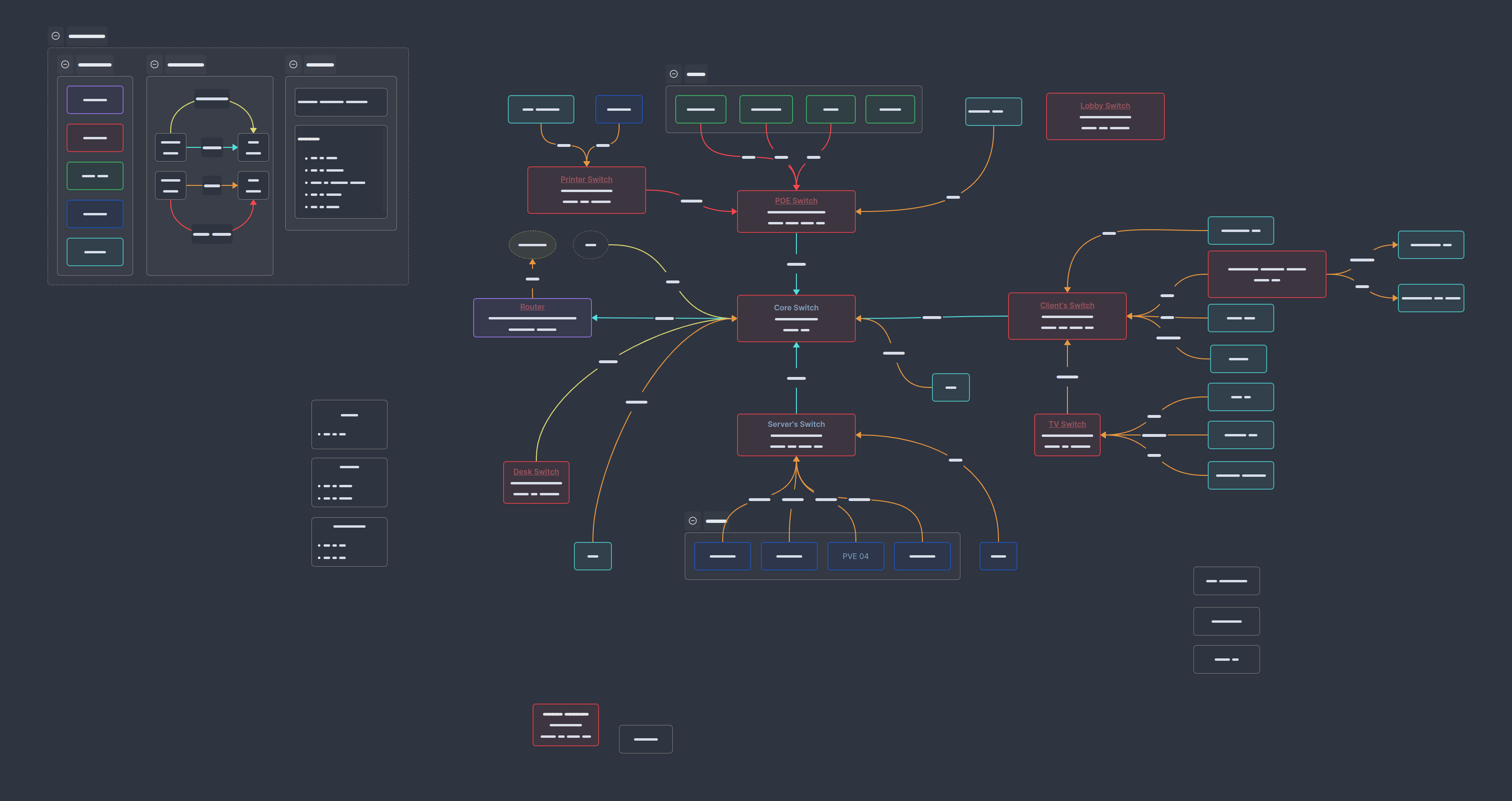This screenshot has width=1512, height=801.
Task: Collapse the group containing colored legend cards
Action: tap(65, 65)
